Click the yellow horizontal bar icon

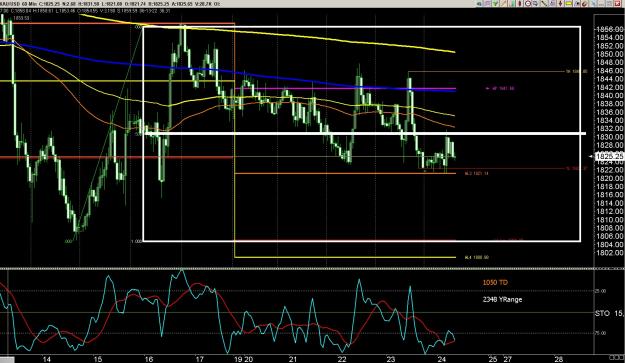[x=568, y=4]
